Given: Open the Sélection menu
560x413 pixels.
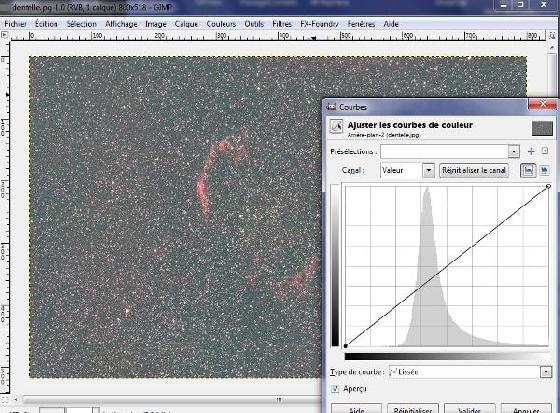Looking at the screenshot, I should coord(81,24).
